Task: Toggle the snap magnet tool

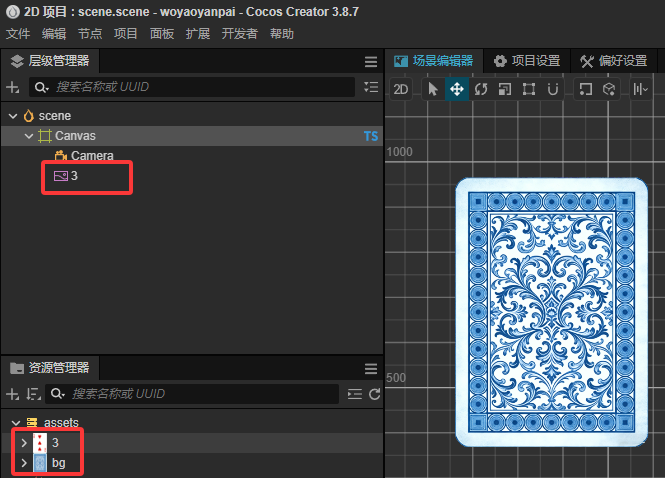Action: (x=553, y=89)
